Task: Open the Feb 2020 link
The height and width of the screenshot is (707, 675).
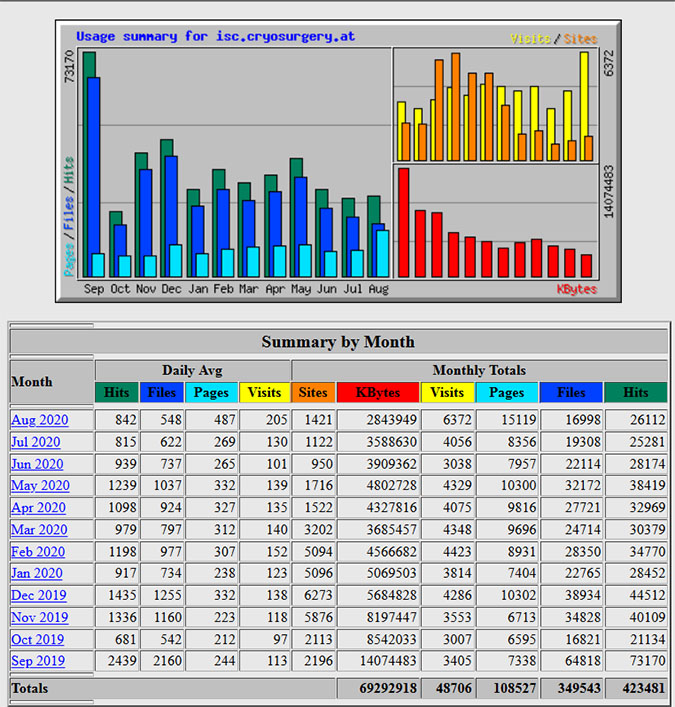Action: [x=38, y=552]
